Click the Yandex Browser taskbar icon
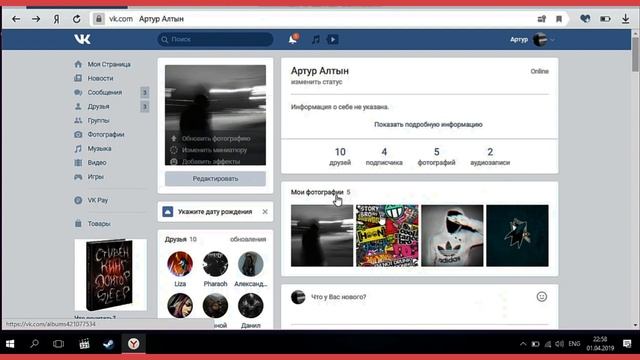Image resolution: width=640 pixels, height=360 pixels. pos(133,344)
